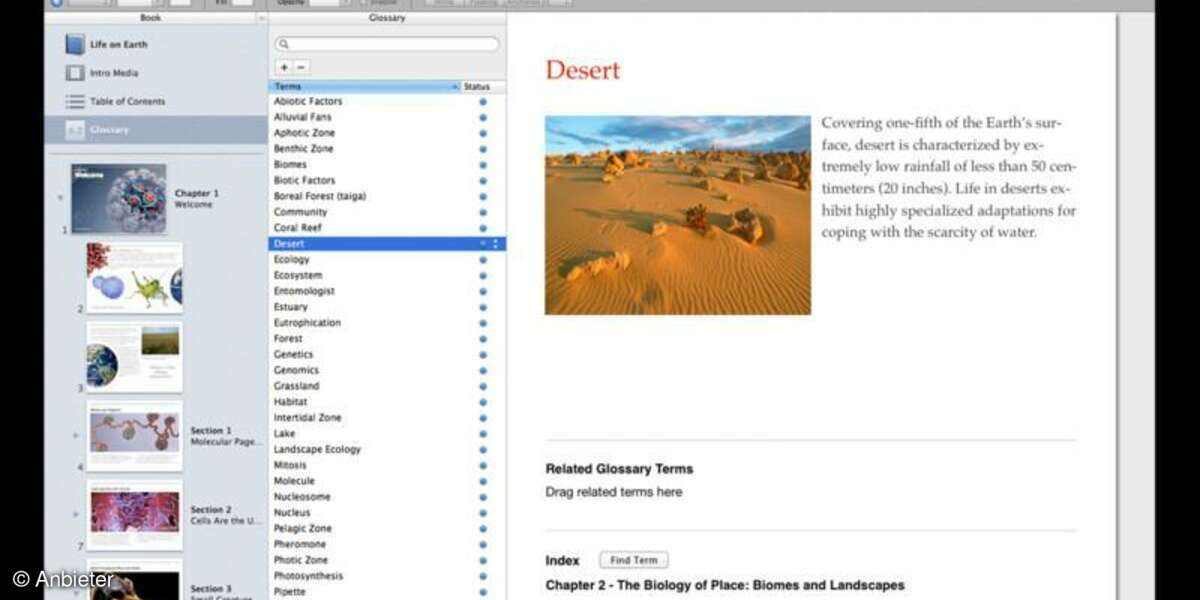Select Section 1 Molecular Page thumbnail
This screenshot has width=1200, height=600.
pos(134,435)
